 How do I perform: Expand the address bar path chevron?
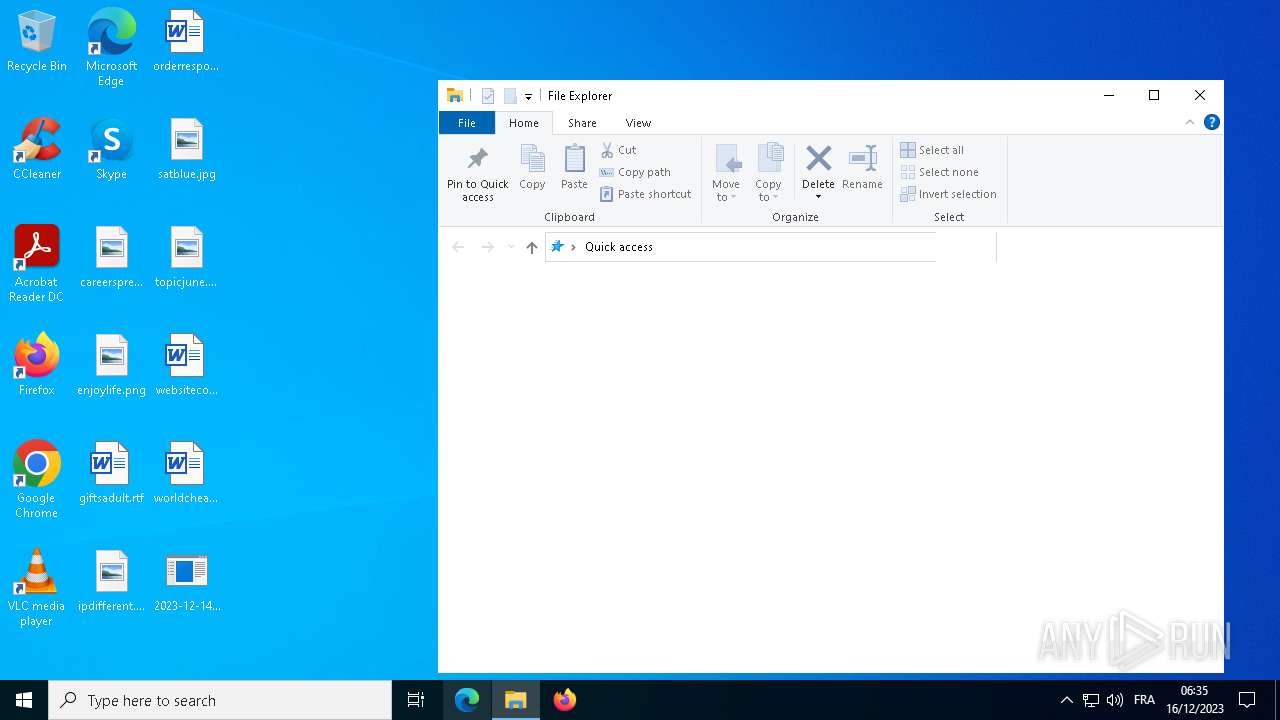click(x=573, y=247)
